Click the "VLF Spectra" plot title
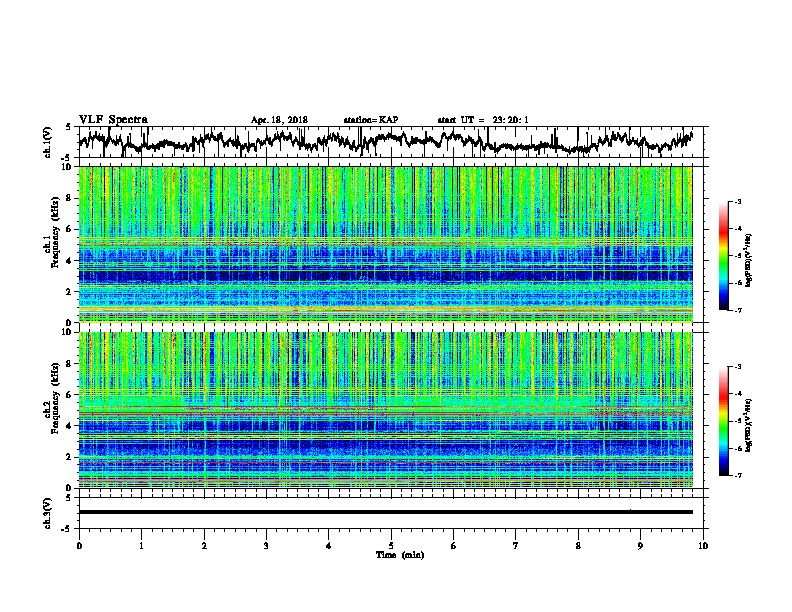Image resolution: width=792 pixels, height=612 pixels. (x=113, y=120)
